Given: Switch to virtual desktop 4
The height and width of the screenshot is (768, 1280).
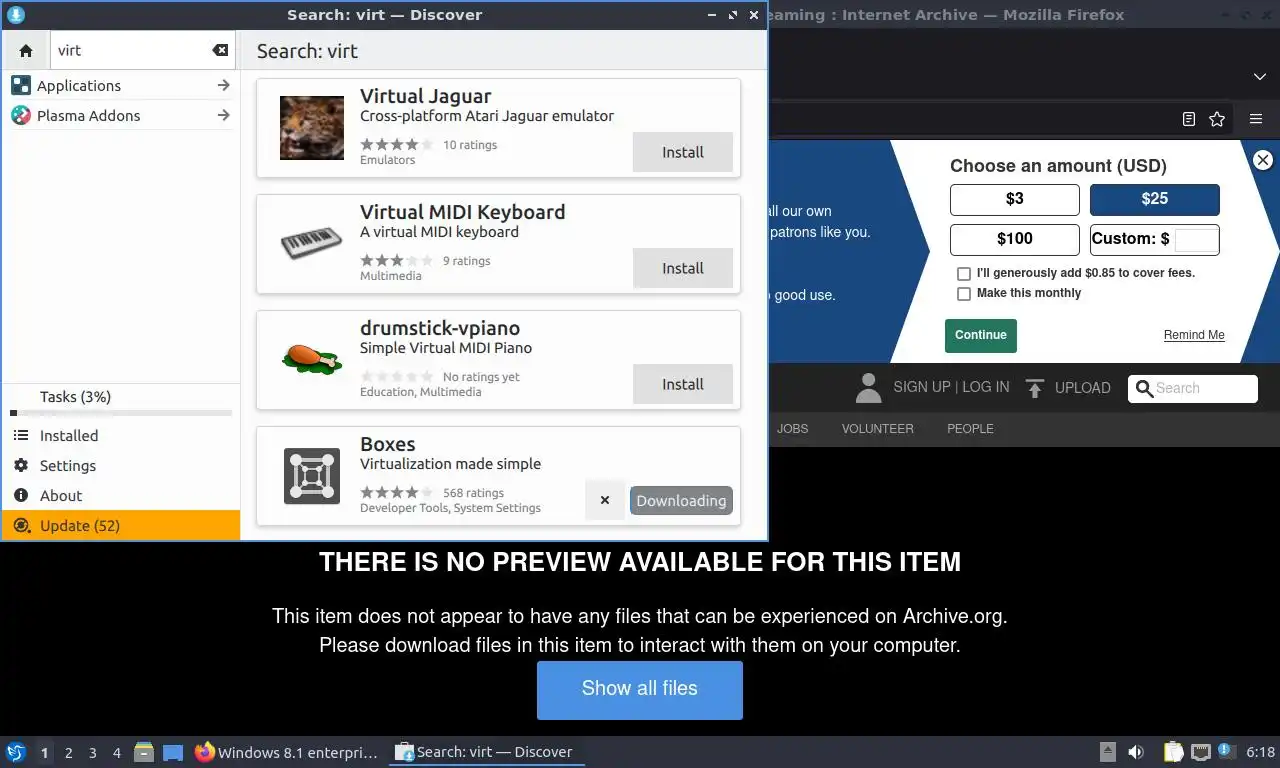Looking at the screenshot, I should pyautogui.click(x=117, y=753).
